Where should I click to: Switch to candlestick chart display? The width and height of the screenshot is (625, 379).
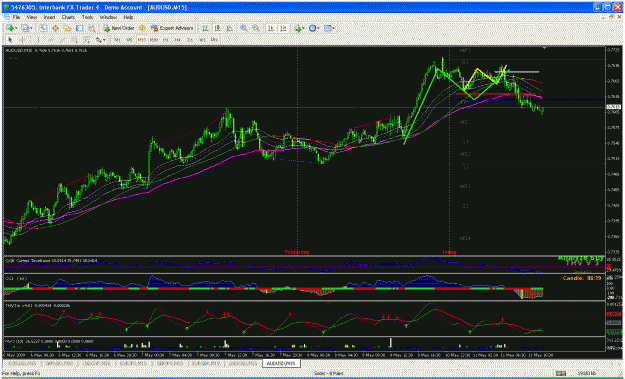click(x=218, y=28)
